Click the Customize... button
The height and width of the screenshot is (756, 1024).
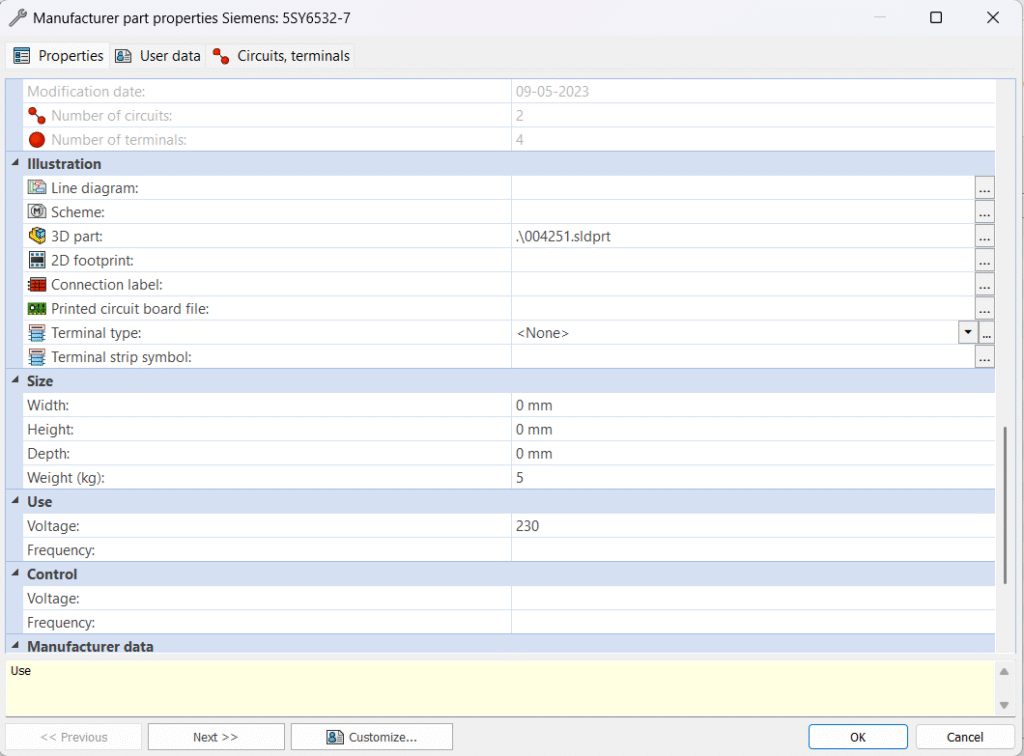(371, 737)
